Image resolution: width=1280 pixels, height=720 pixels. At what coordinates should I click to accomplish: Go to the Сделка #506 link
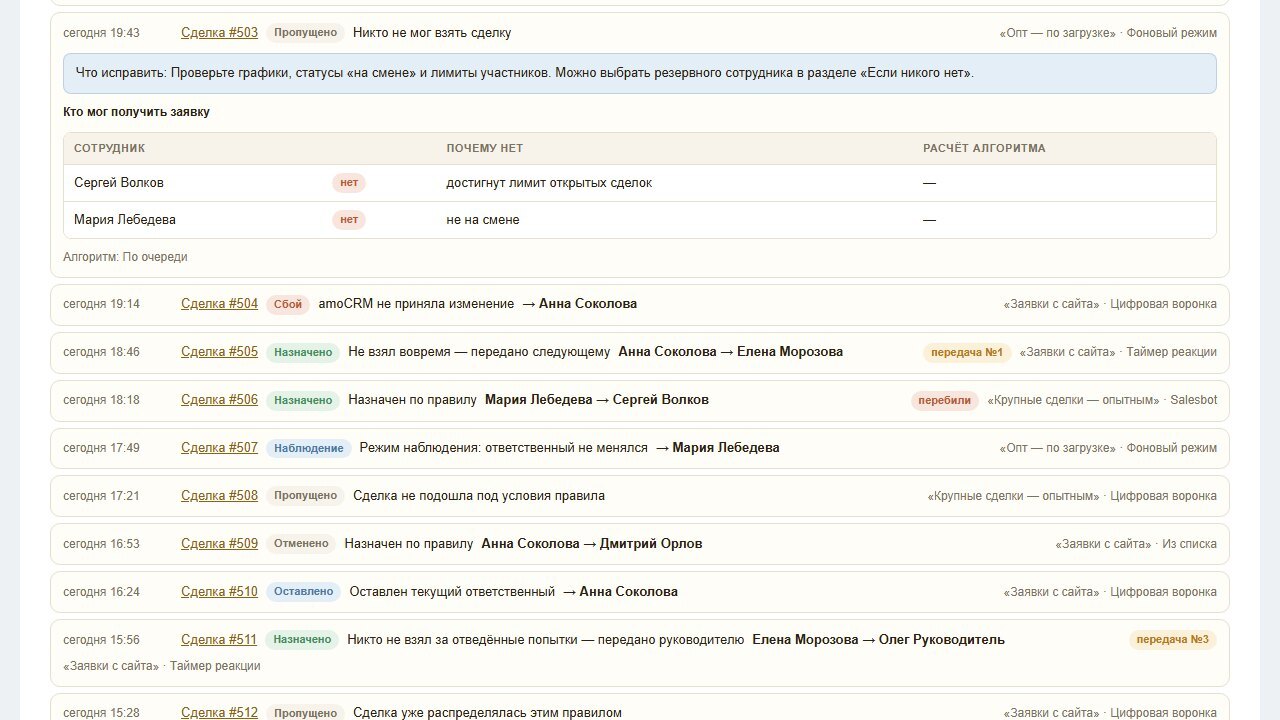tap(219, 400)
